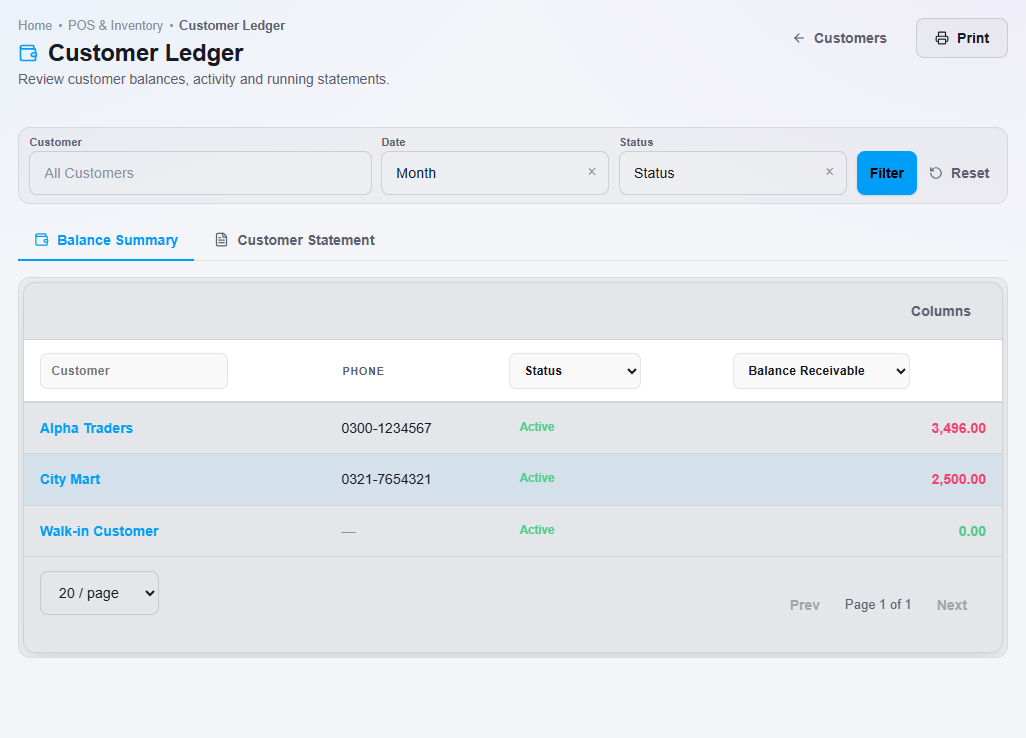The width and height of the screenshot is (1026, 738).
Task: Click Customer Ledger breadcrumb text
Action: point(232,26)
